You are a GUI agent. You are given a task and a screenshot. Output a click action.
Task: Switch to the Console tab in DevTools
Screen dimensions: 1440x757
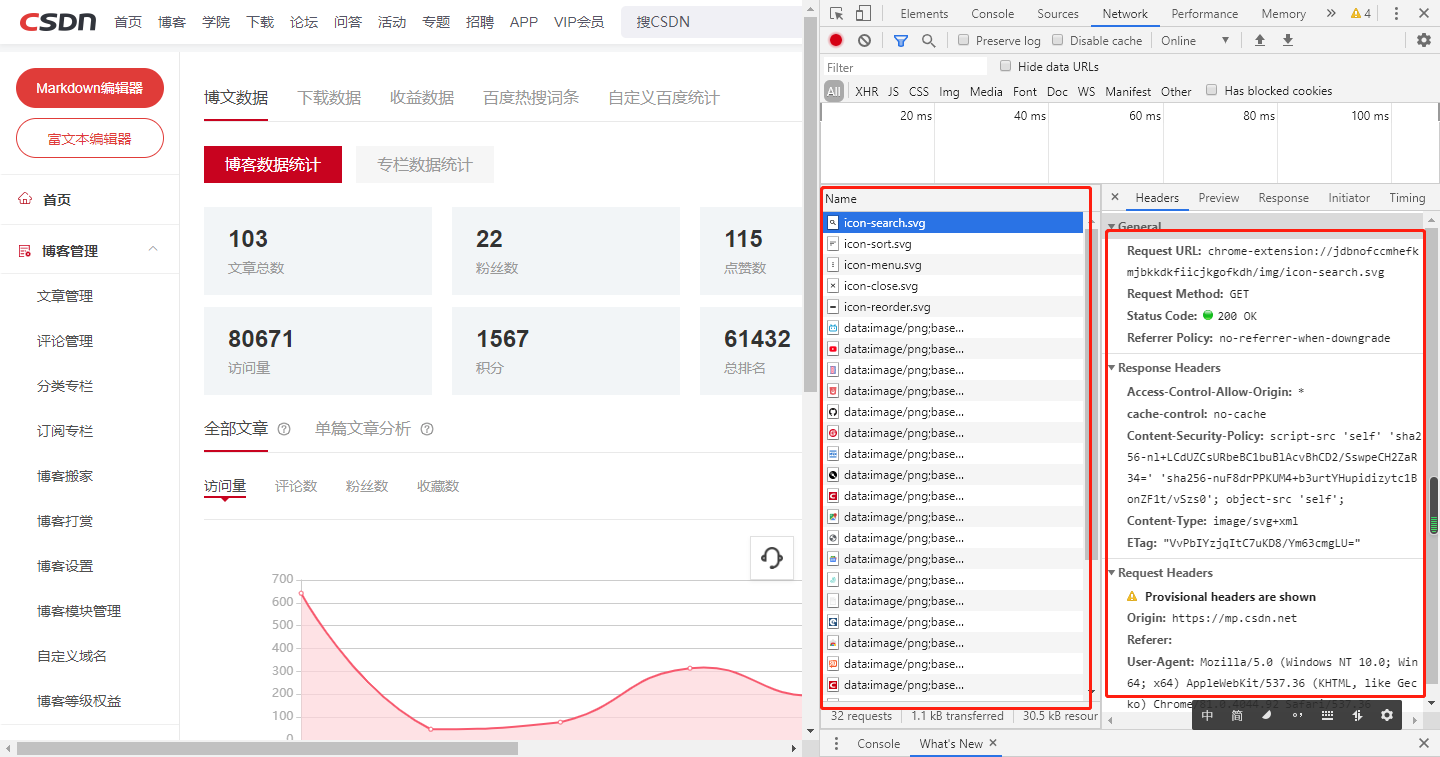[x=991, y=13]
